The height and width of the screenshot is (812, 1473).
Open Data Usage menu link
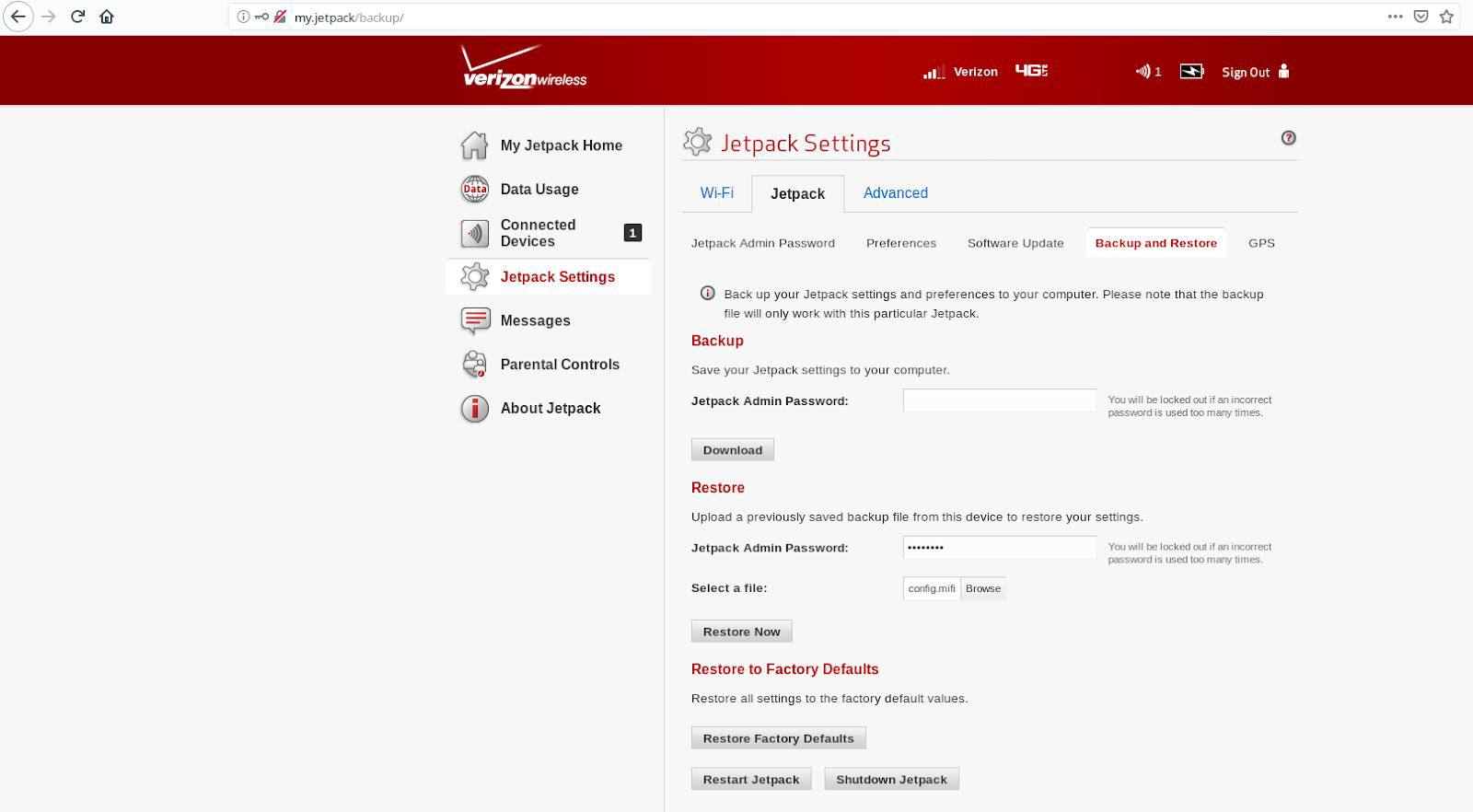pyautogui.click(x=539, y=189)
